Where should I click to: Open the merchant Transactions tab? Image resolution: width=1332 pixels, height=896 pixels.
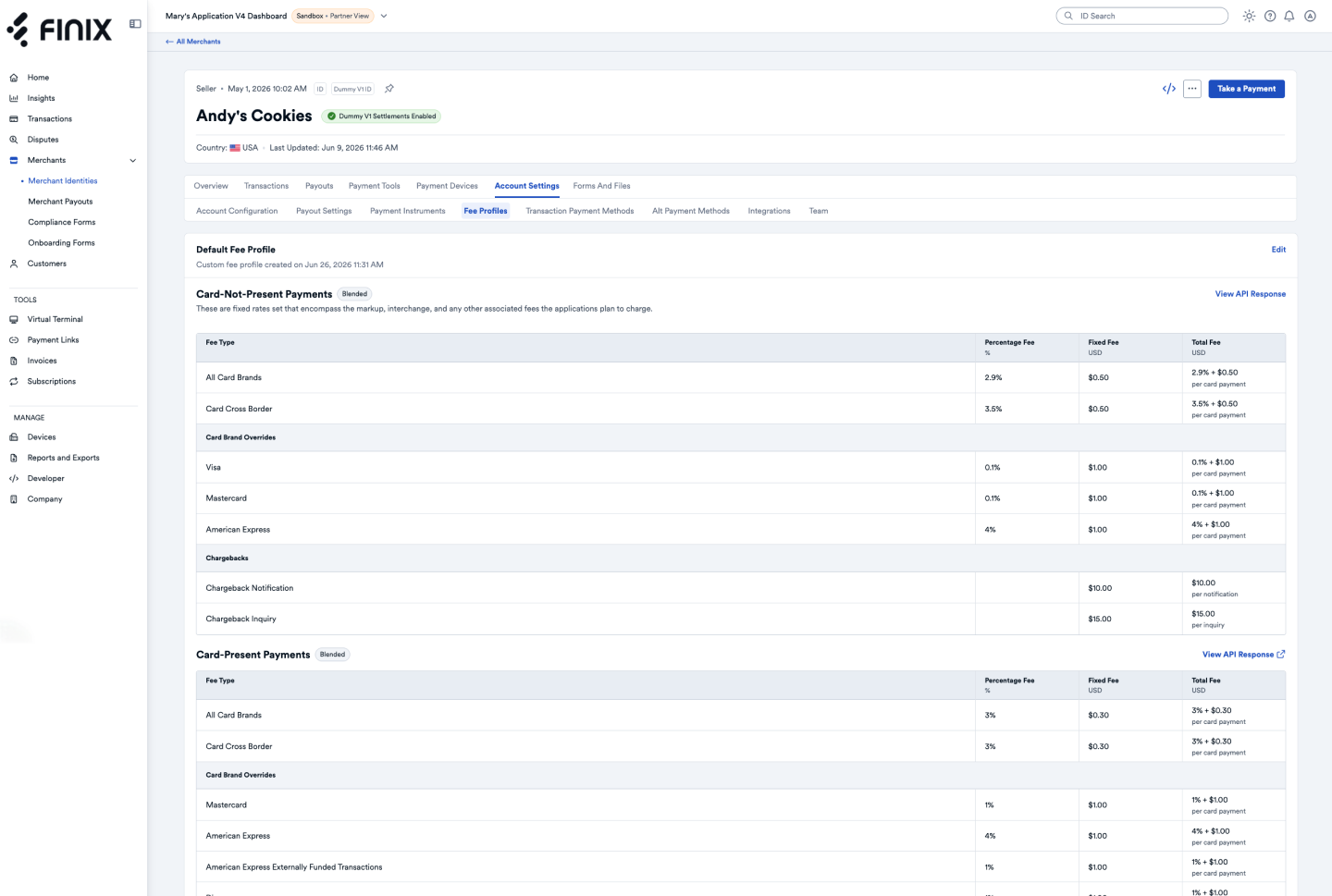click(266, 186)
